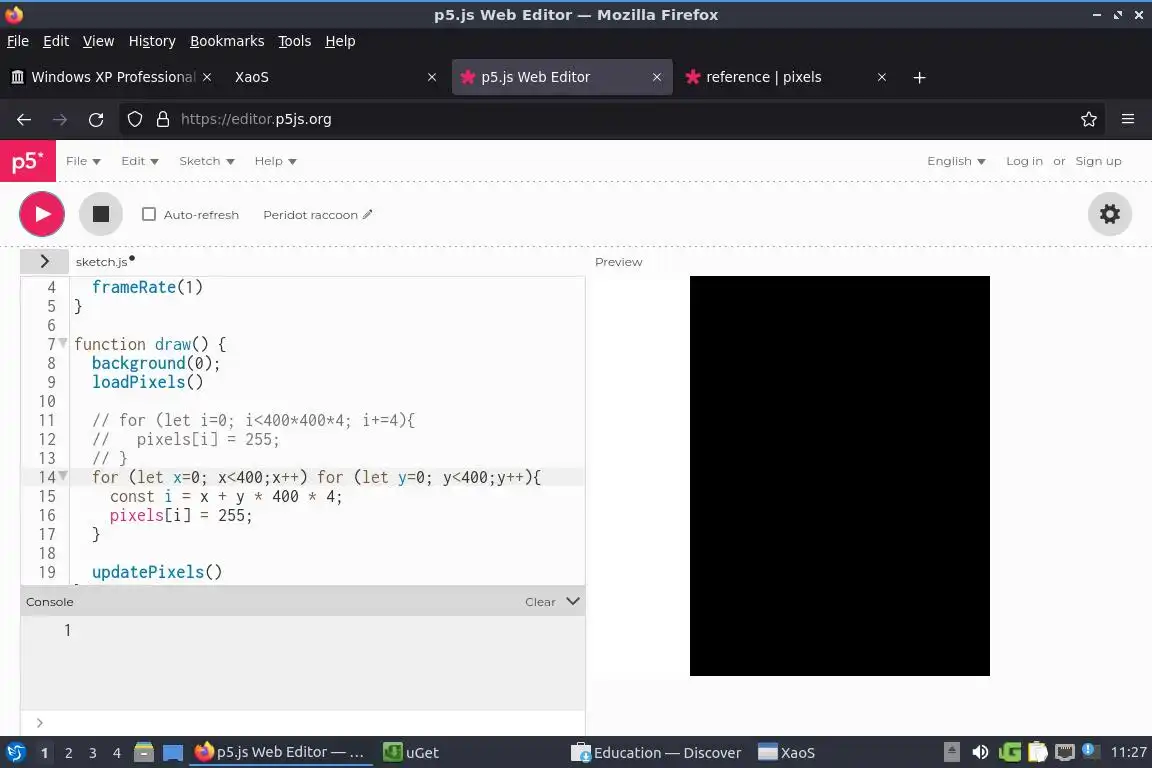
Task: Open Firefox History menu
Action: click(152, 41)
